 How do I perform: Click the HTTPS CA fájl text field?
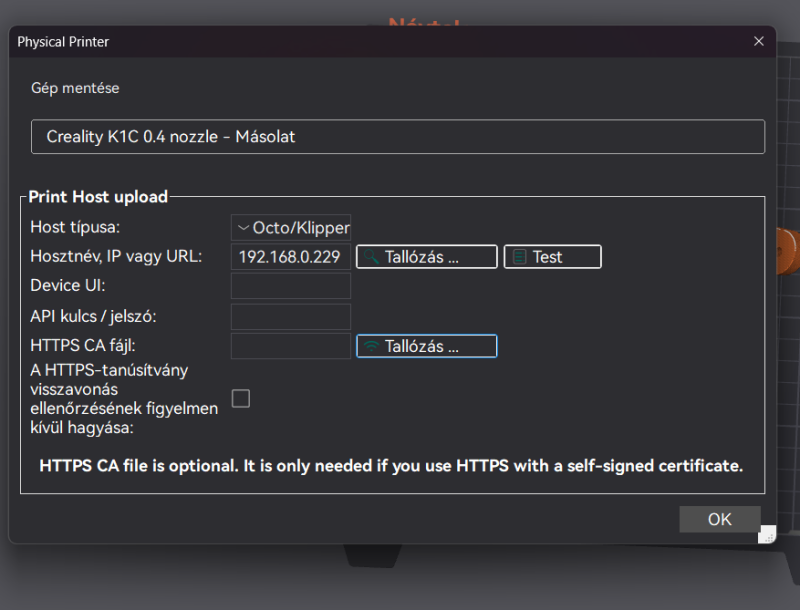pos(291,347)
